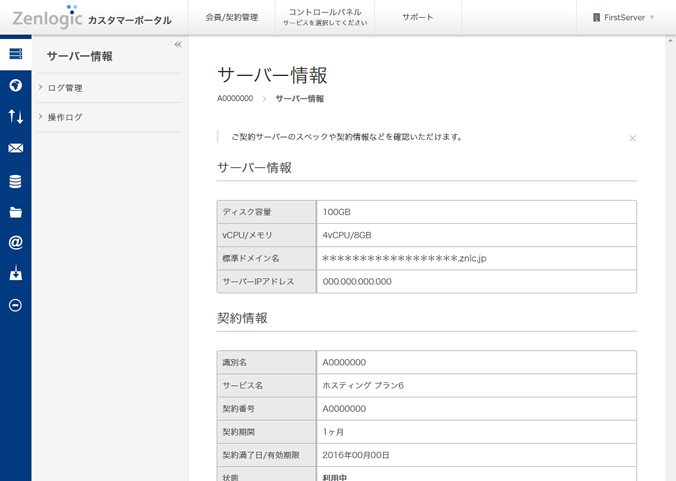Open the globe icon section
The height and width of the screenshot is (481, 676).
pos(15,85)
